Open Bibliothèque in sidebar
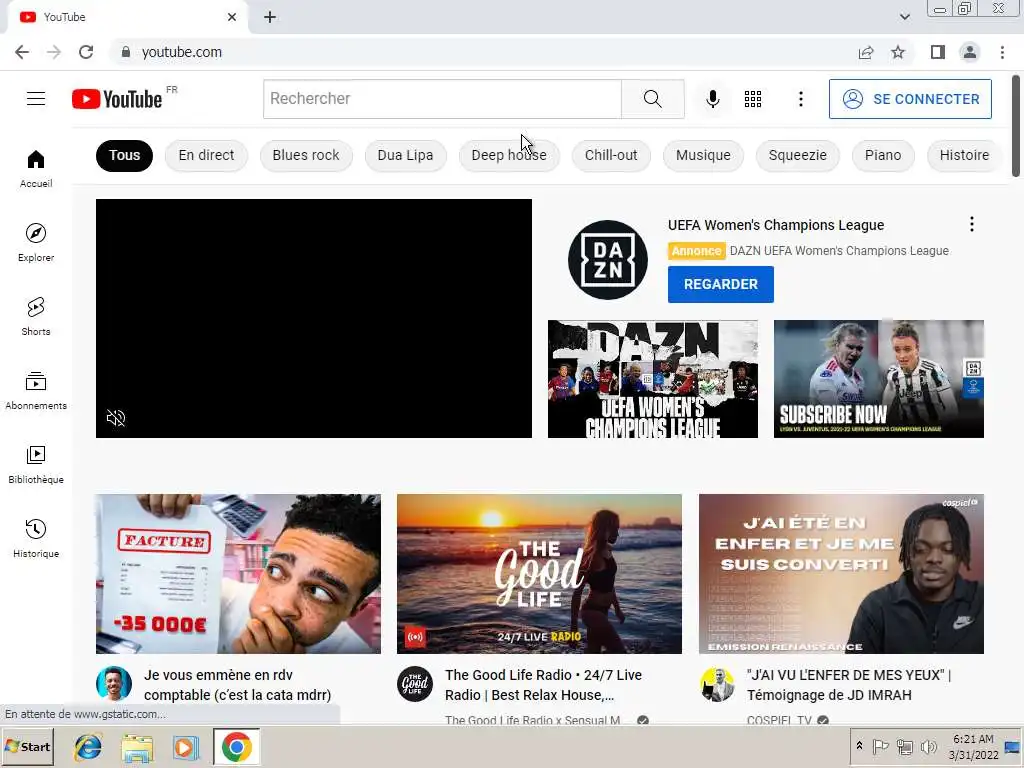The width and height of the screenshot is (1024, 768). tap(36, 464)
